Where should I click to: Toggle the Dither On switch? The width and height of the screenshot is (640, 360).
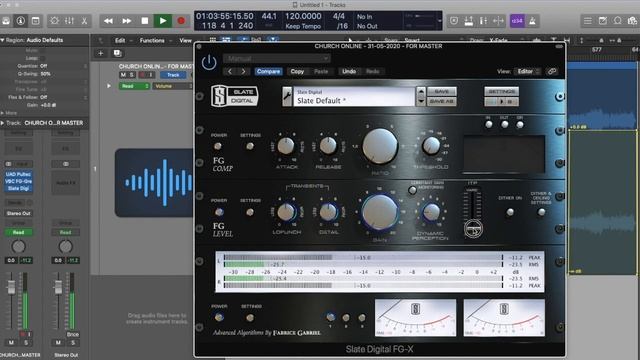510,212
